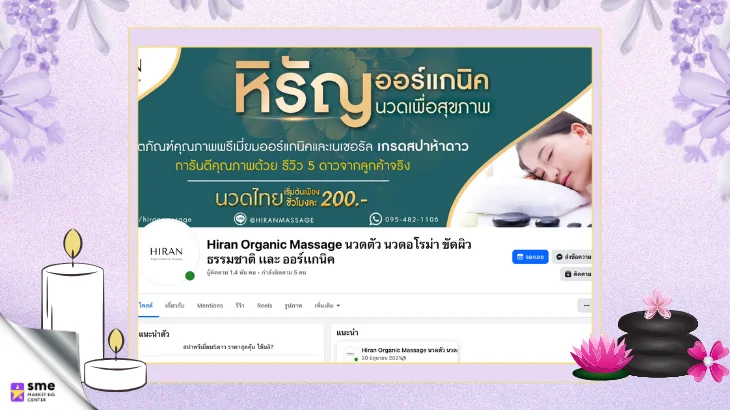Click the sme Marketing Center logo
The height and width of the screenshot is (410, 730).
33,391
